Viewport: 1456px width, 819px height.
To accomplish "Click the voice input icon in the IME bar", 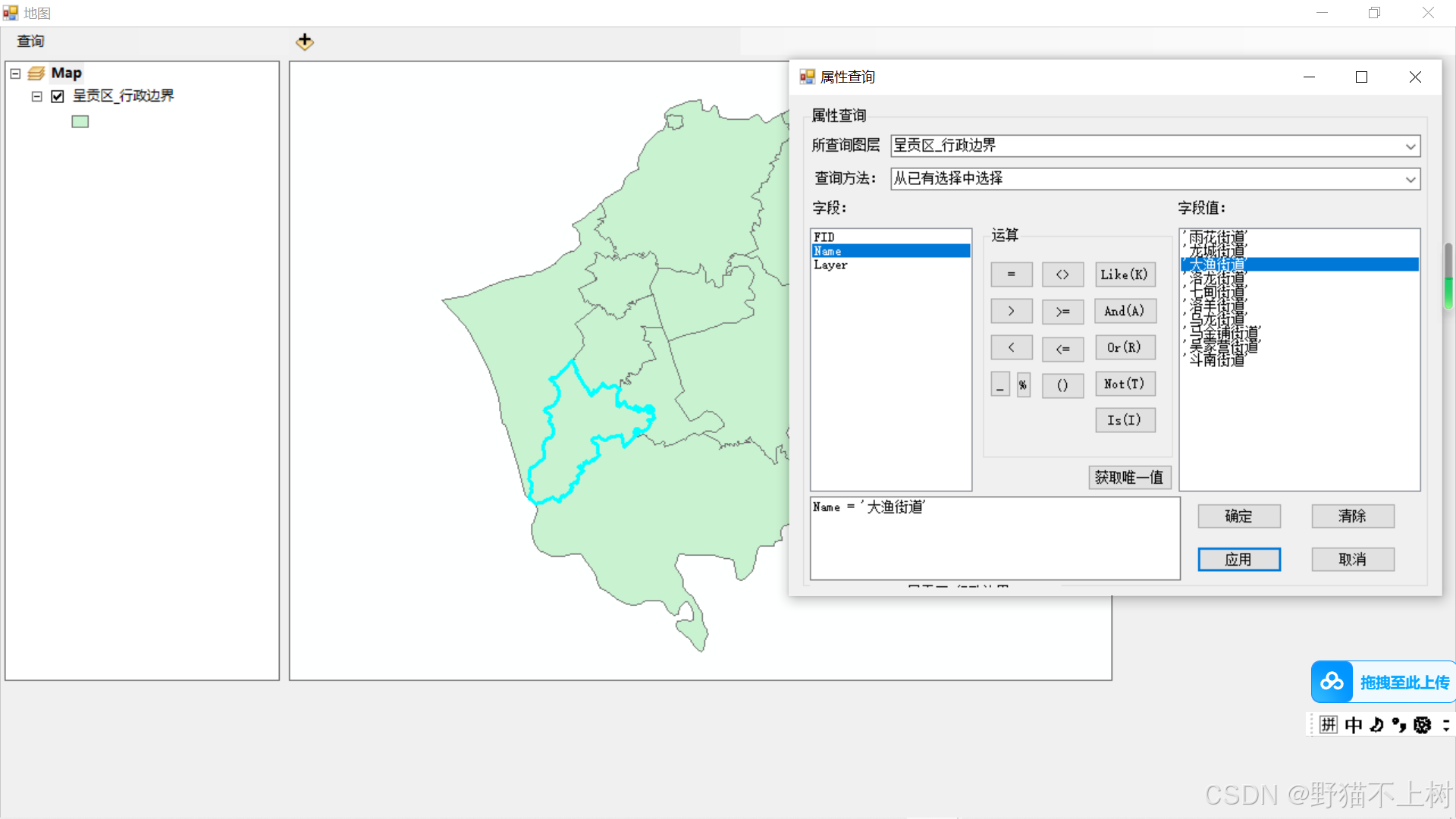I will pyautogui.click(x=1375, y=725).
